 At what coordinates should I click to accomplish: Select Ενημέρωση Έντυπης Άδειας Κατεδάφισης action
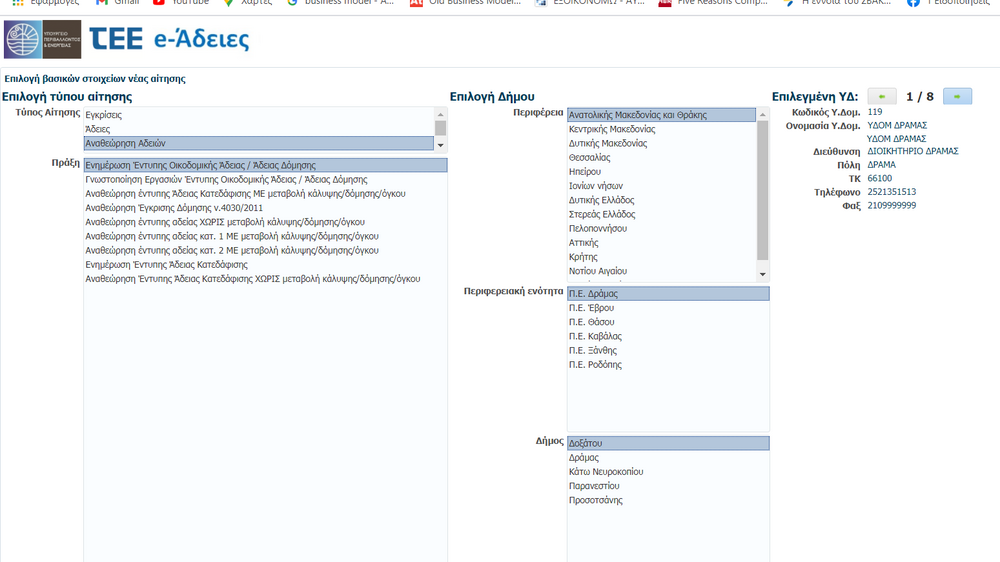coord(166,265)
